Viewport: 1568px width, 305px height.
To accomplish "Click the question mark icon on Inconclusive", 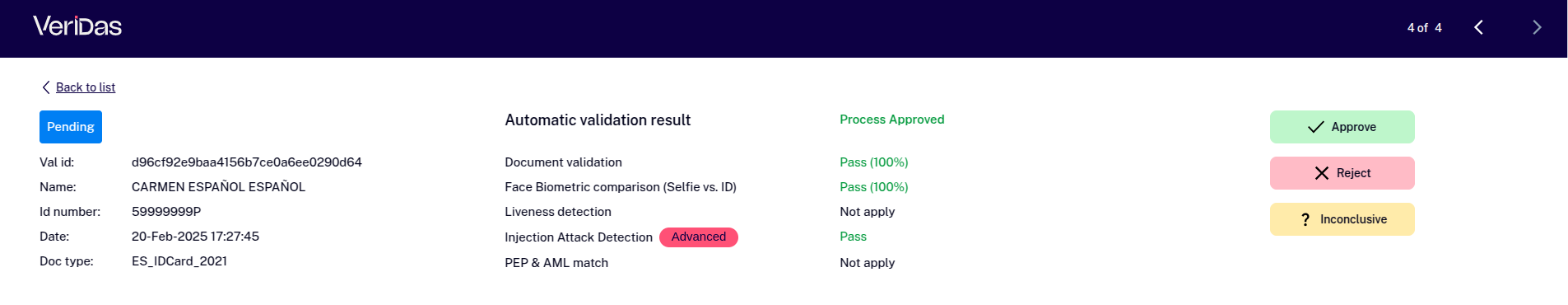I will (x=1305, y=219).
